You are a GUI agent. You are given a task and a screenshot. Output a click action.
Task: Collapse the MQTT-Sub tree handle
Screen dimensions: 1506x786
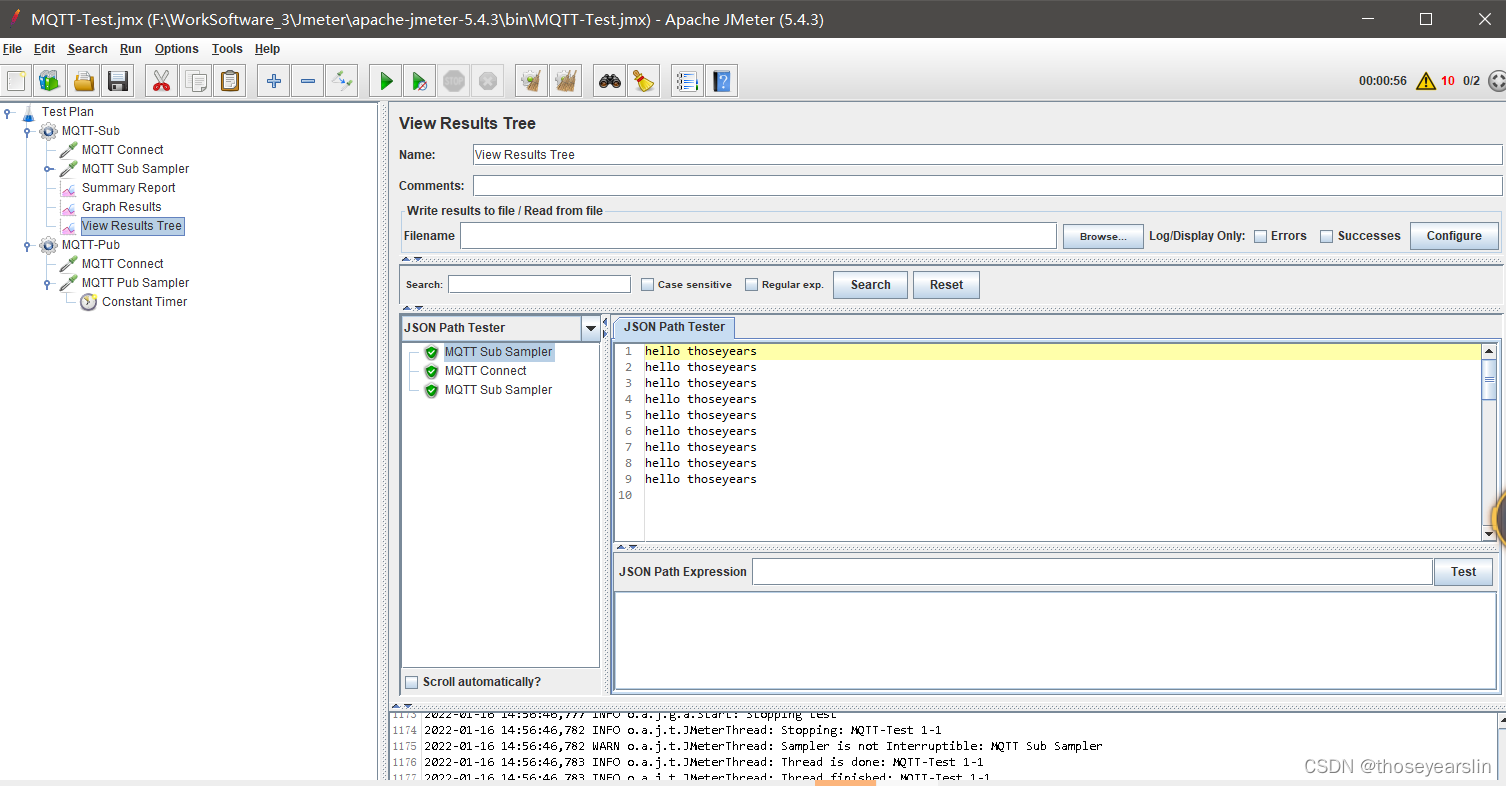28,131
